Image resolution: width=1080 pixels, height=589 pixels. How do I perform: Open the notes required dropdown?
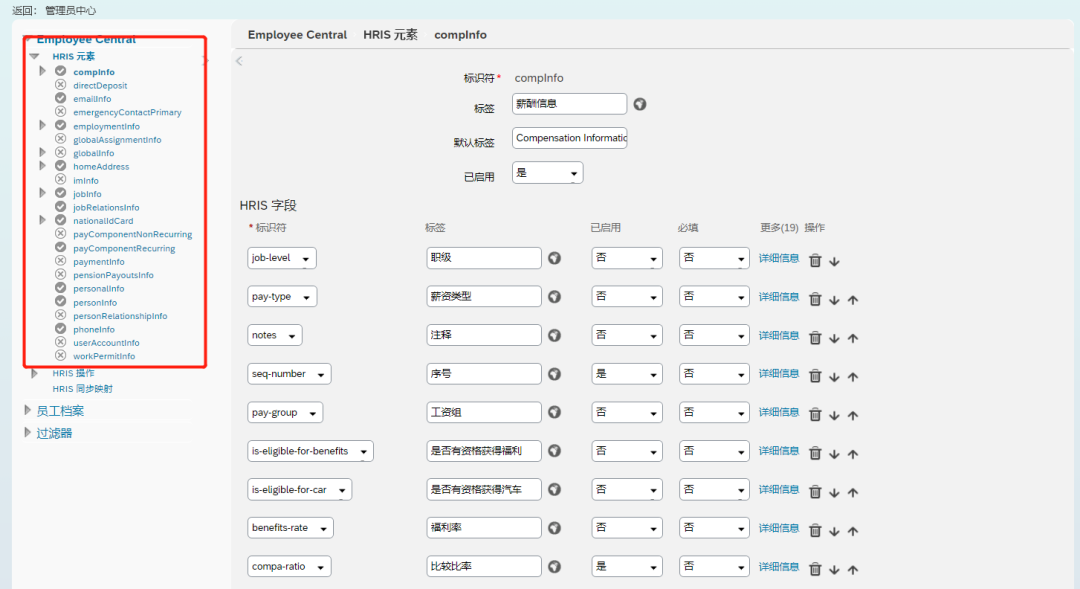(x=714, y=335)
